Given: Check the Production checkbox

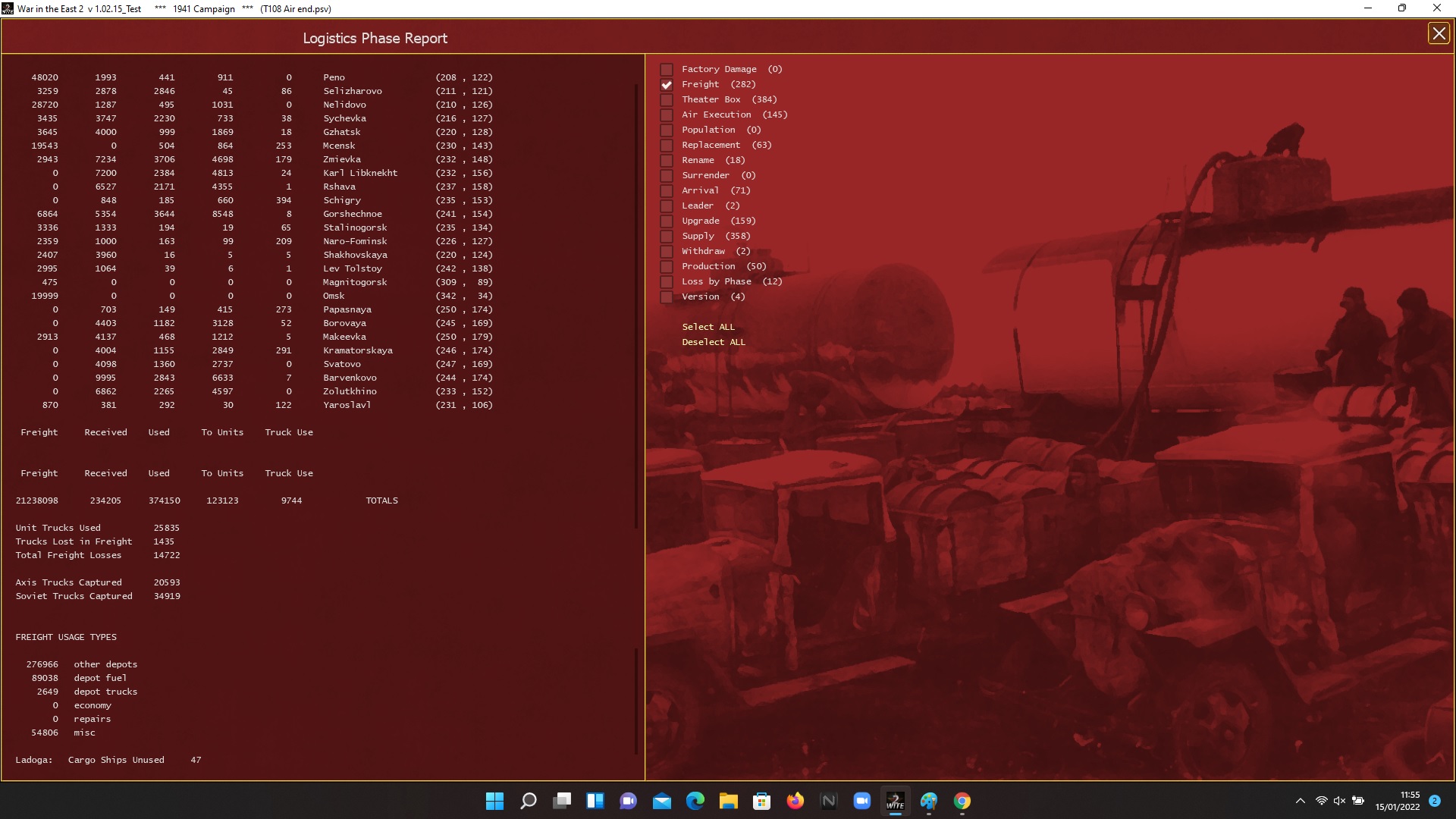Looking at the screenshot, I should (x=667, y=267).
